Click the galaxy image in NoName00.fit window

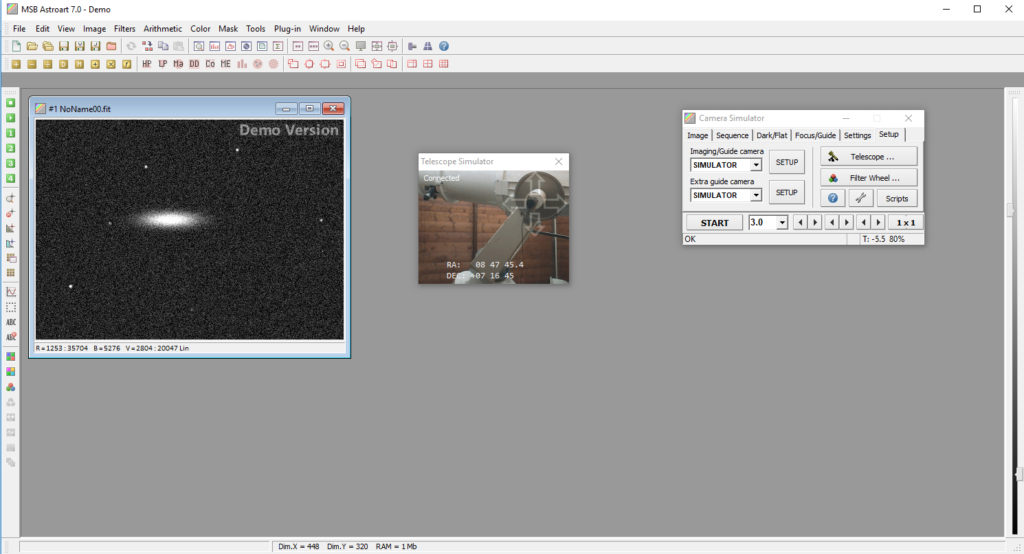click(189, 229)
